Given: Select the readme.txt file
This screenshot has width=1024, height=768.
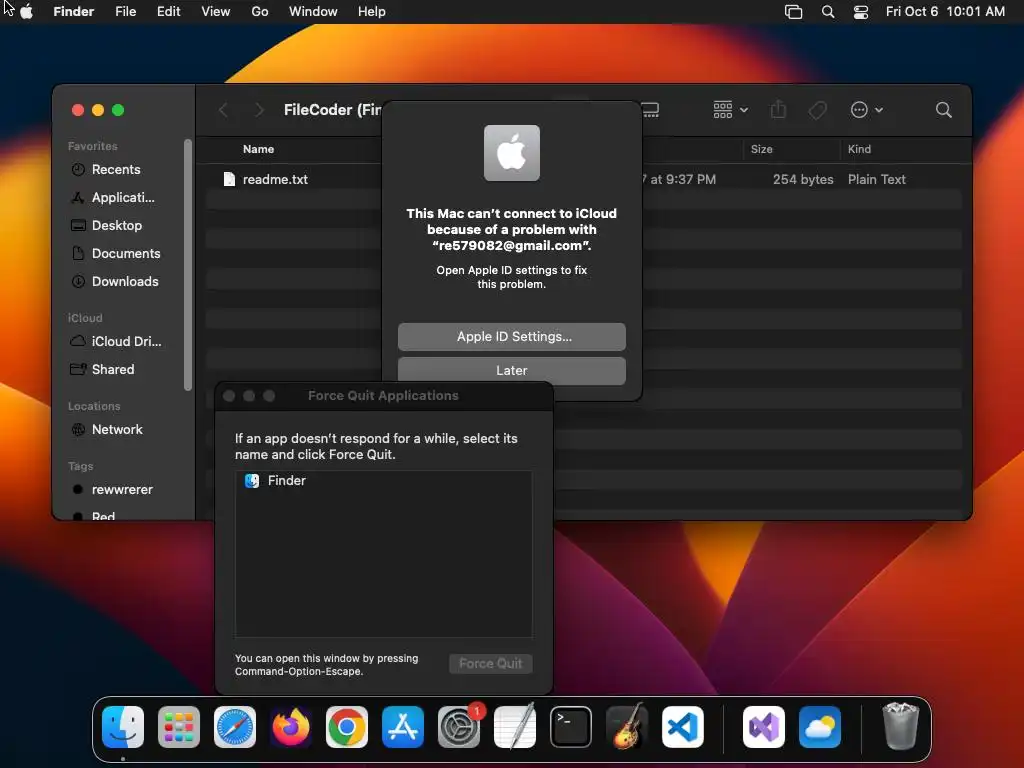Looking at the screenshot, I should (x=275, y=180).
